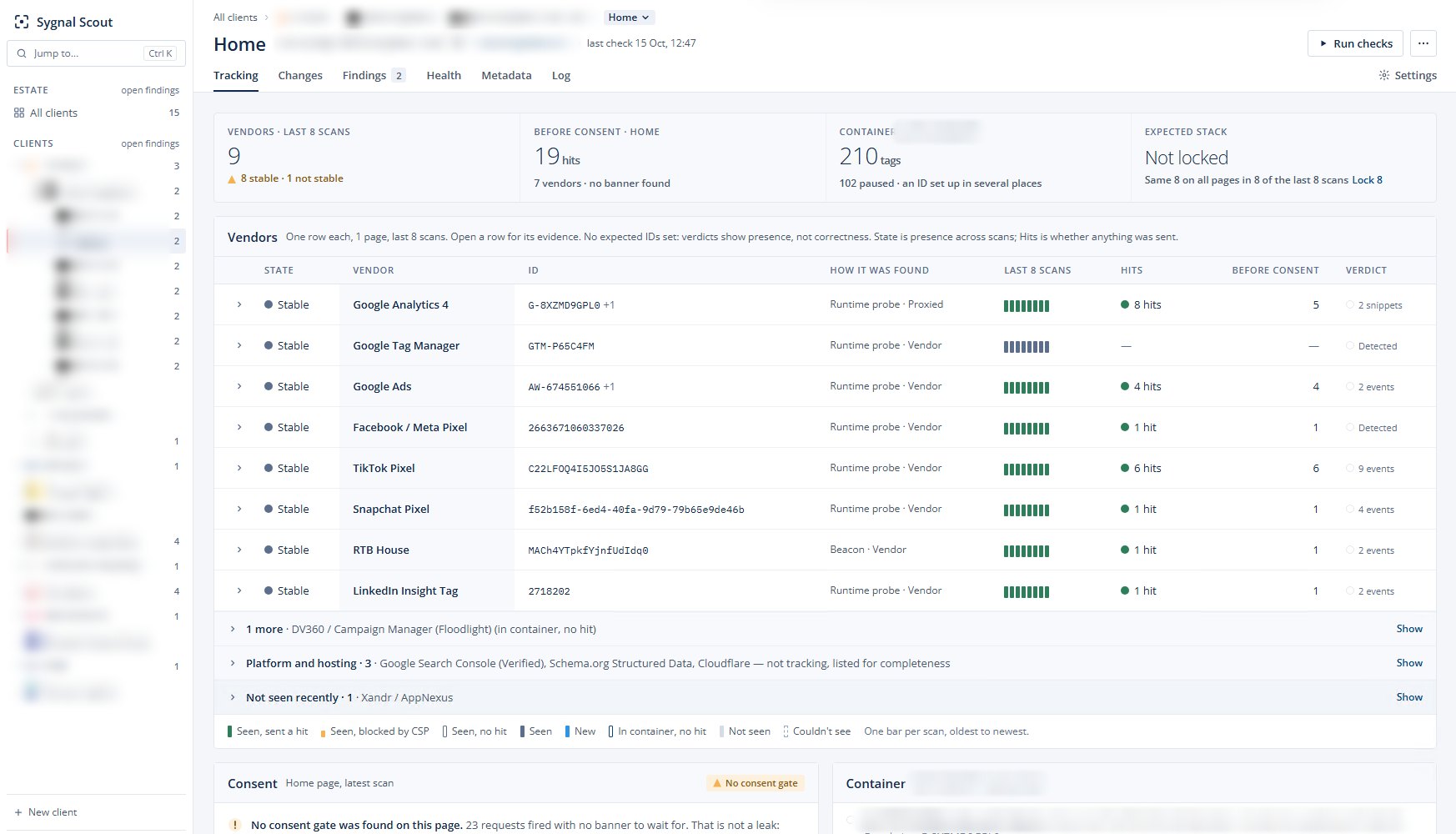Open the All clients grid icon
The image size is (1456, 834).
pos(19,113)
